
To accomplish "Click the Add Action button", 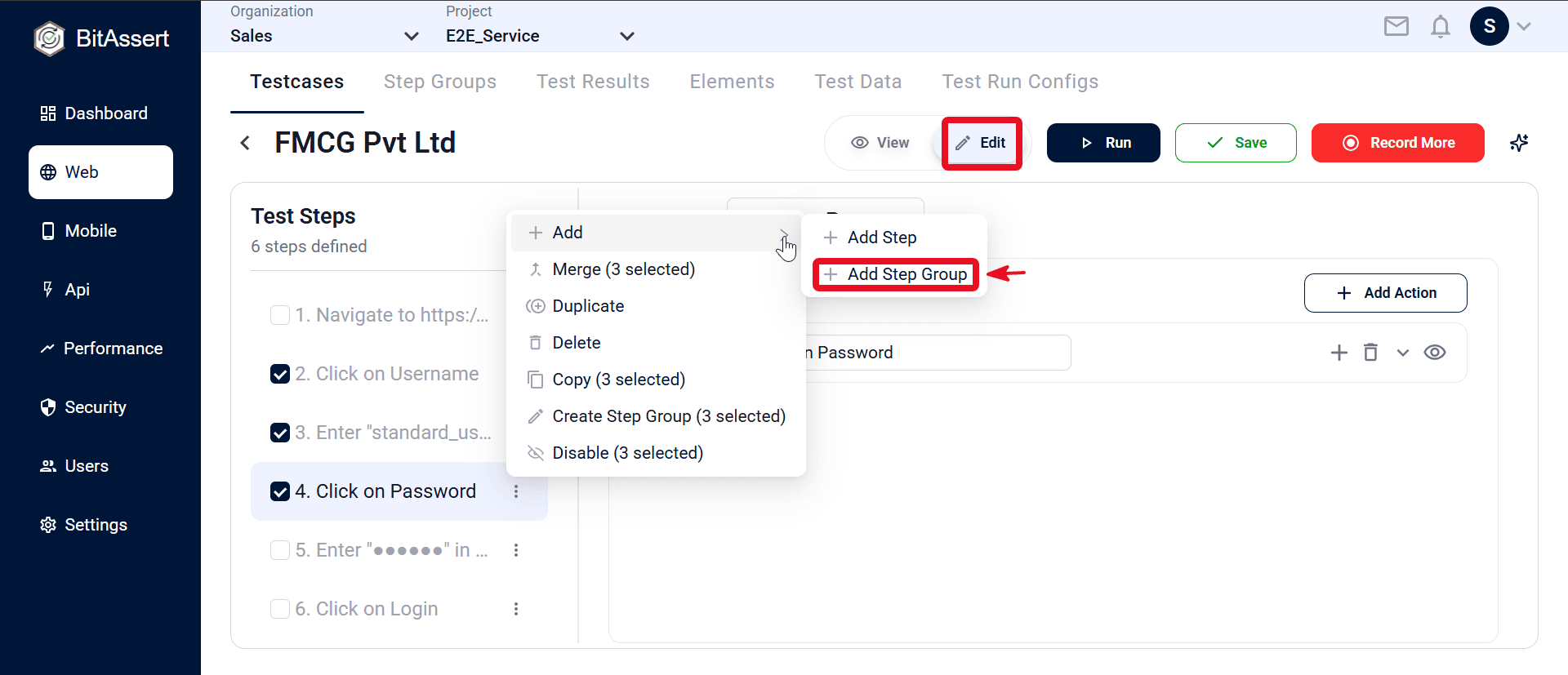I will (x=1386, y=293).
